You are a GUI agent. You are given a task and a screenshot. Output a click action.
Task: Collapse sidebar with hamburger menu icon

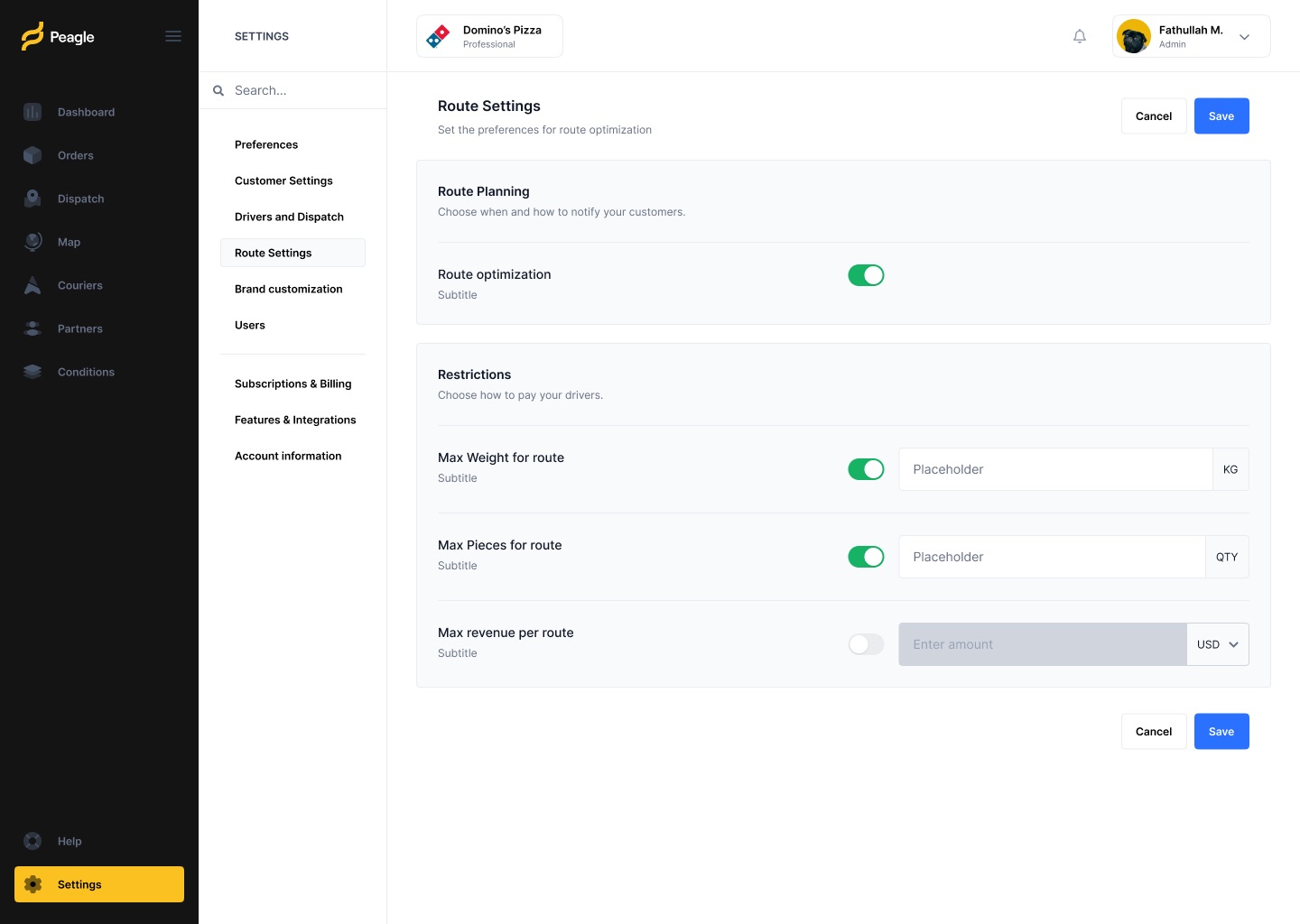tap(173, 36)
